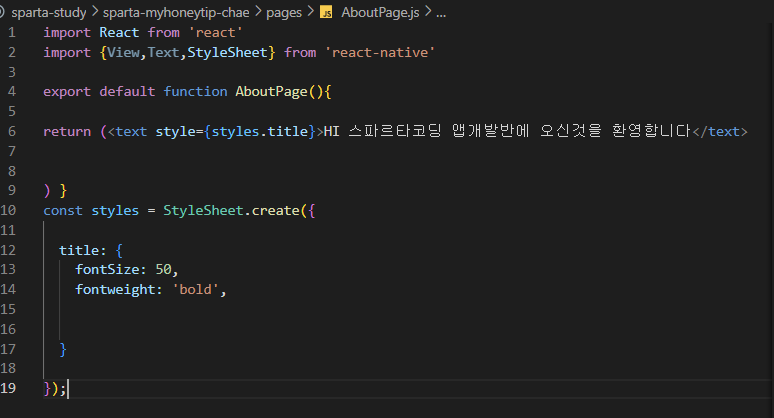The height and width of the screenshot is (418, 774).
Task: Click the 'const' keyword on line 10
Action: (63, 210)
